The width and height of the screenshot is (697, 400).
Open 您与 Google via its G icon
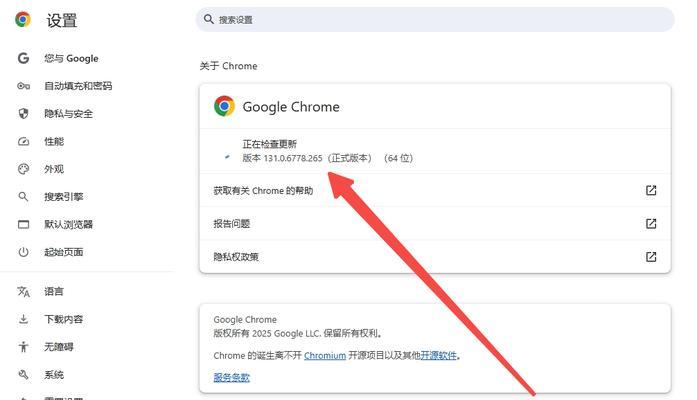(x=23, y=58)
